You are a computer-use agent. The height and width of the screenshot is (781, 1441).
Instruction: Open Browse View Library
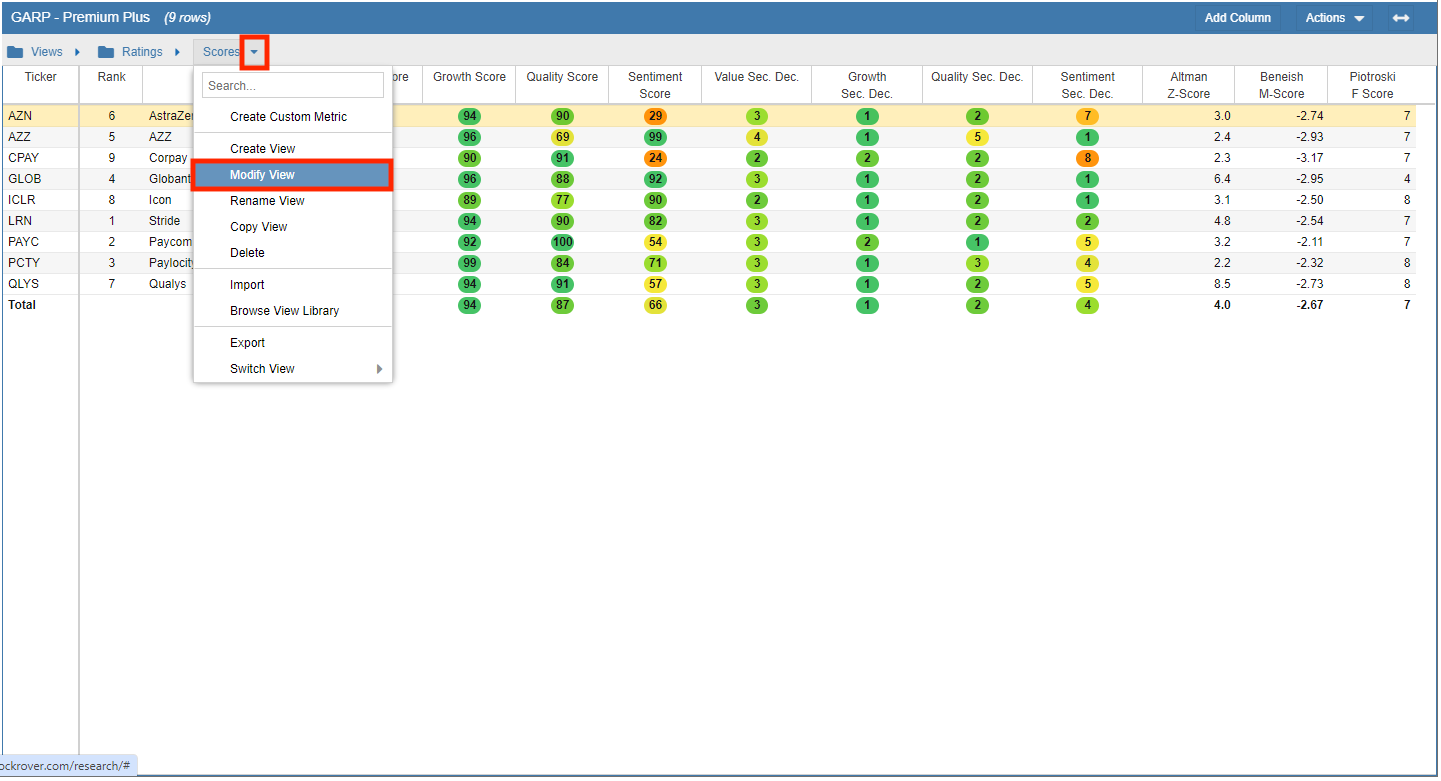[x=293, y=311]
